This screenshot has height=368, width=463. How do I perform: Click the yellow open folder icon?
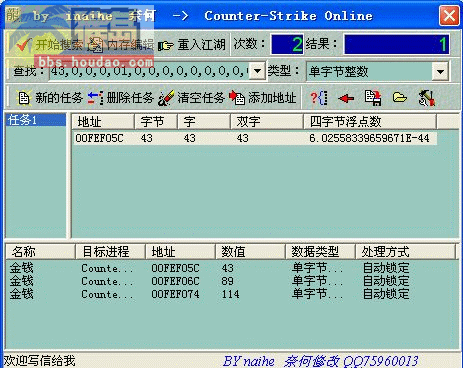click(399, 98)
